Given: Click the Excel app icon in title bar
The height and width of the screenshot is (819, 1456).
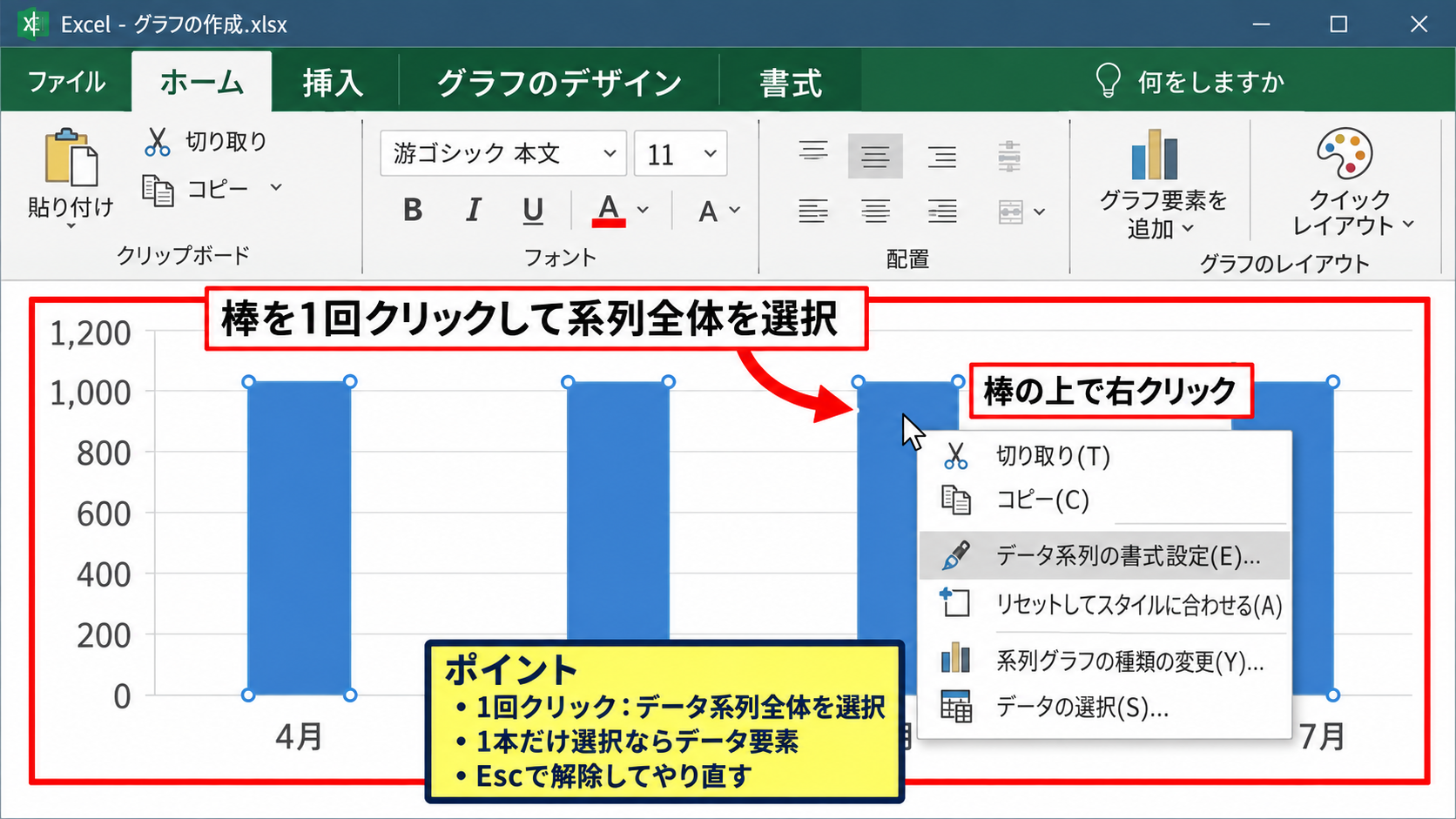Looking at the screenshot, I should point(32,23).
